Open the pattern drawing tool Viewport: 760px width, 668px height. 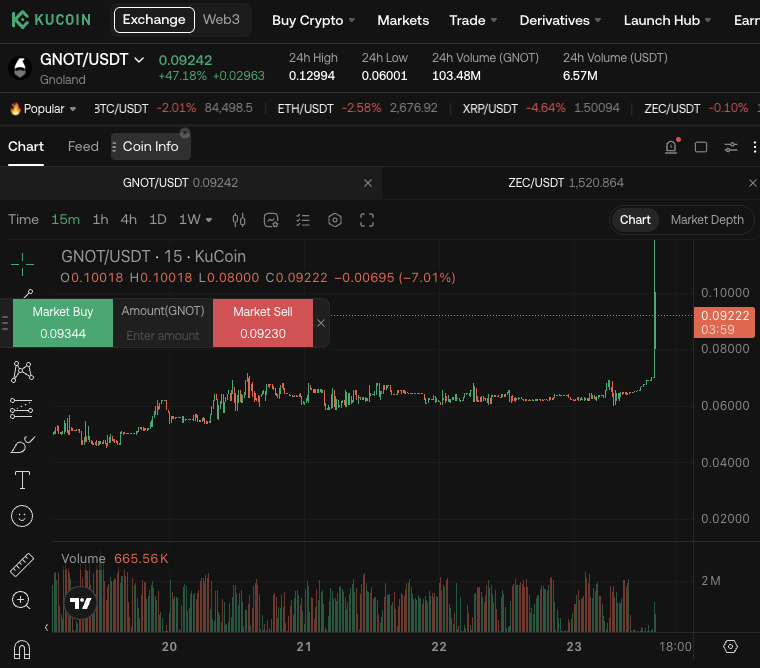coord(22,372)
